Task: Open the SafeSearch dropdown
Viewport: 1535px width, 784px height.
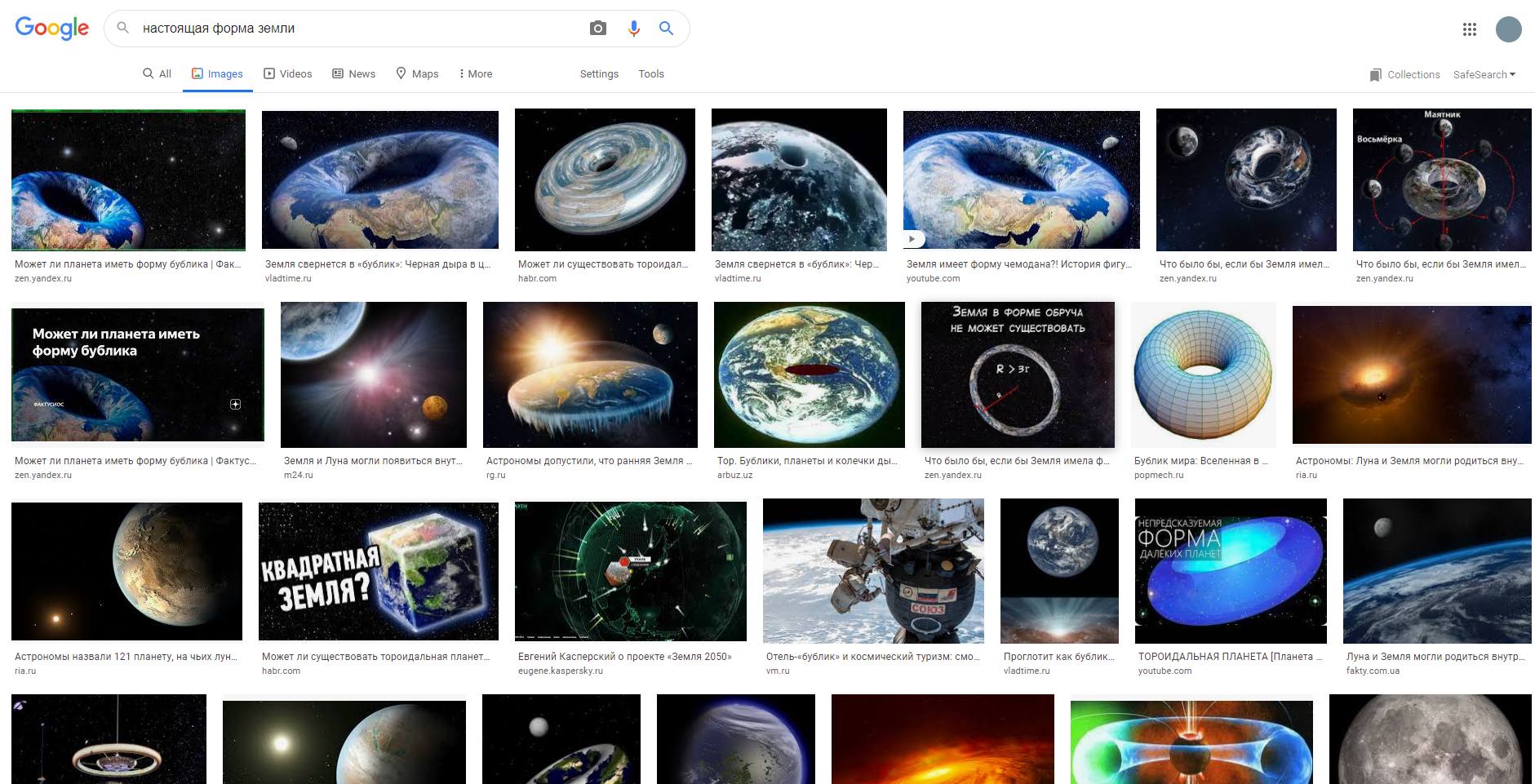Action: (x=1484, y=74)
